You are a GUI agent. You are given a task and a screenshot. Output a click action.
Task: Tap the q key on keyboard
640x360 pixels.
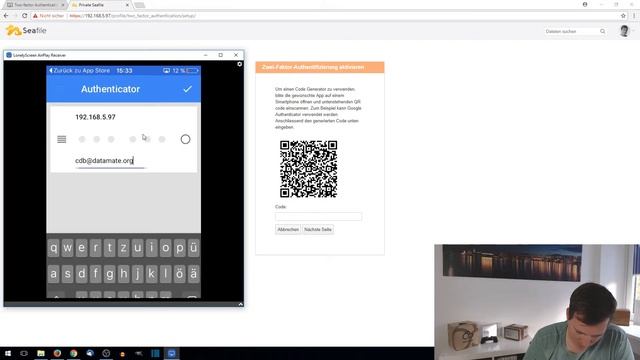tap(53, 248)
